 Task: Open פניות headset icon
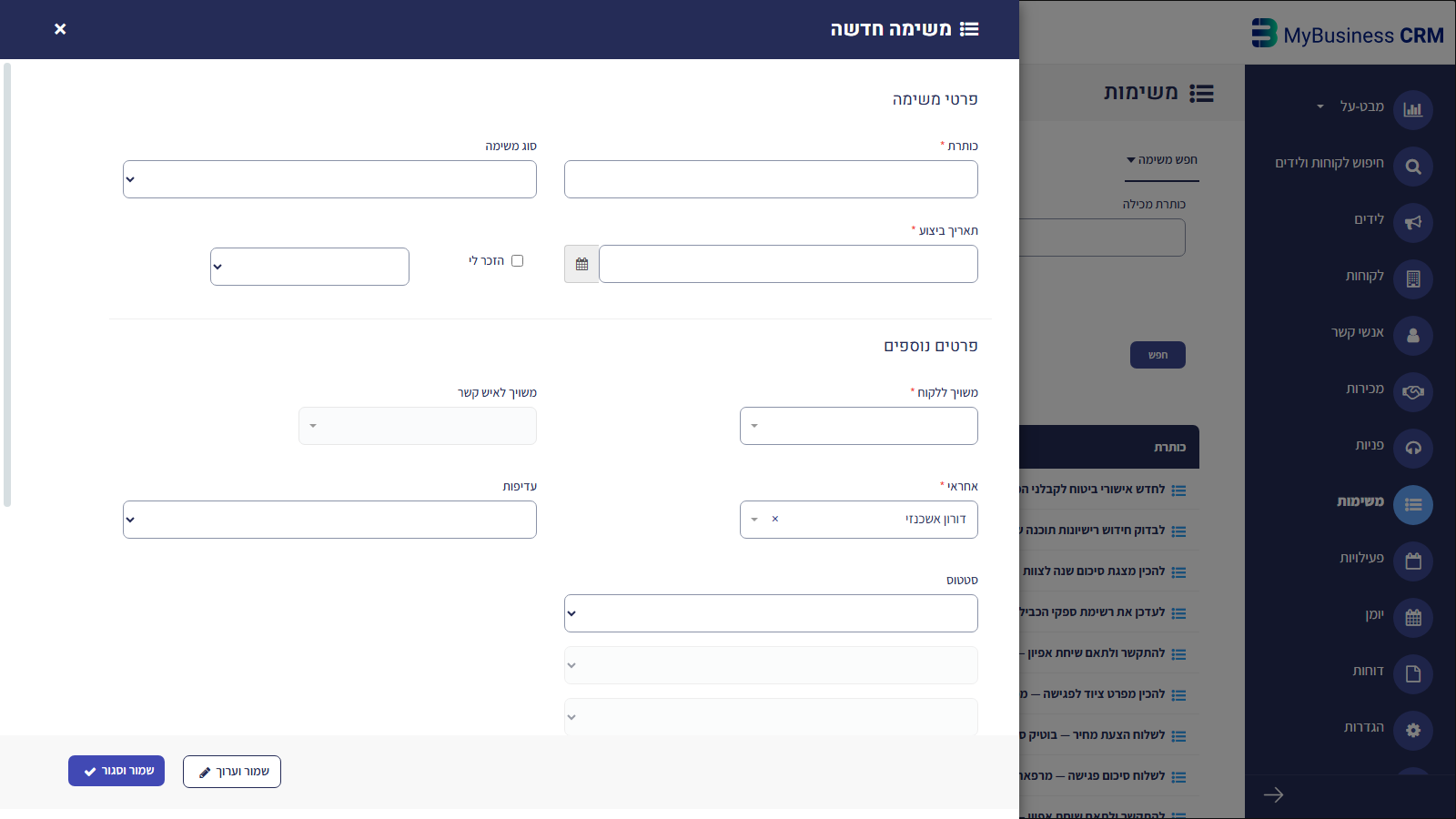pos(1412,449)
